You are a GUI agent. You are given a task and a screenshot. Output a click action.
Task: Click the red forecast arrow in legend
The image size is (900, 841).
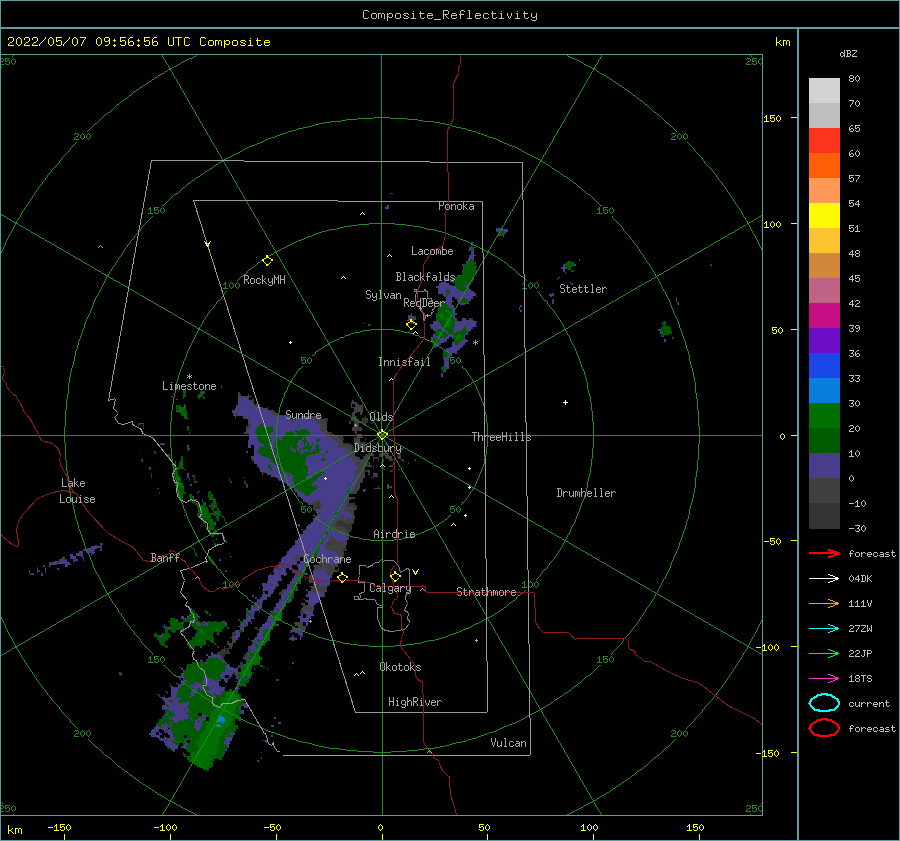[x=824, y=553]
